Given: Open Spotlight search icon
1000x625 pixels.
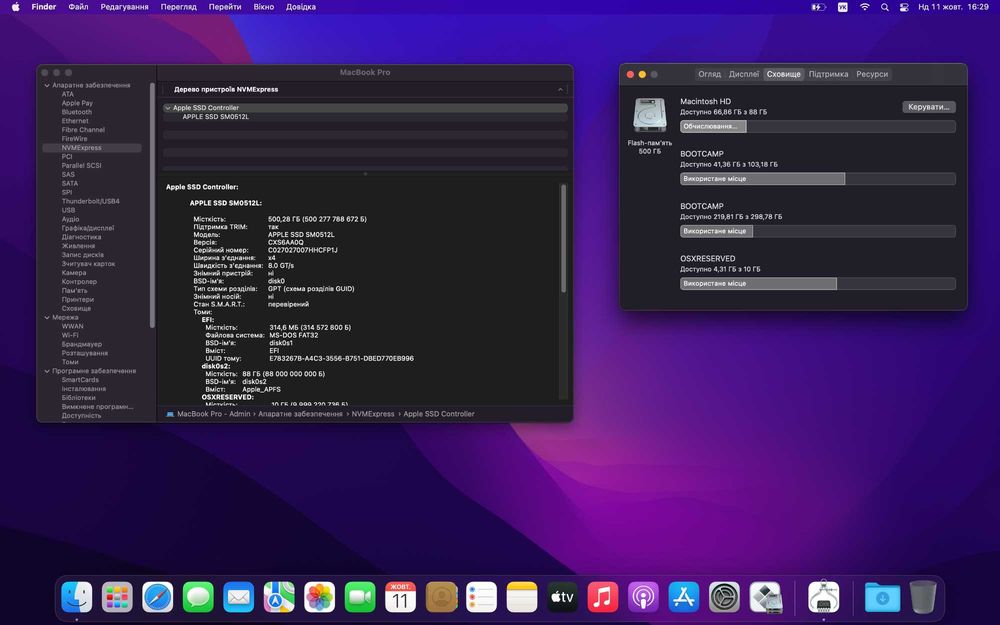Looking at the screenshot, I should (885, 7).
